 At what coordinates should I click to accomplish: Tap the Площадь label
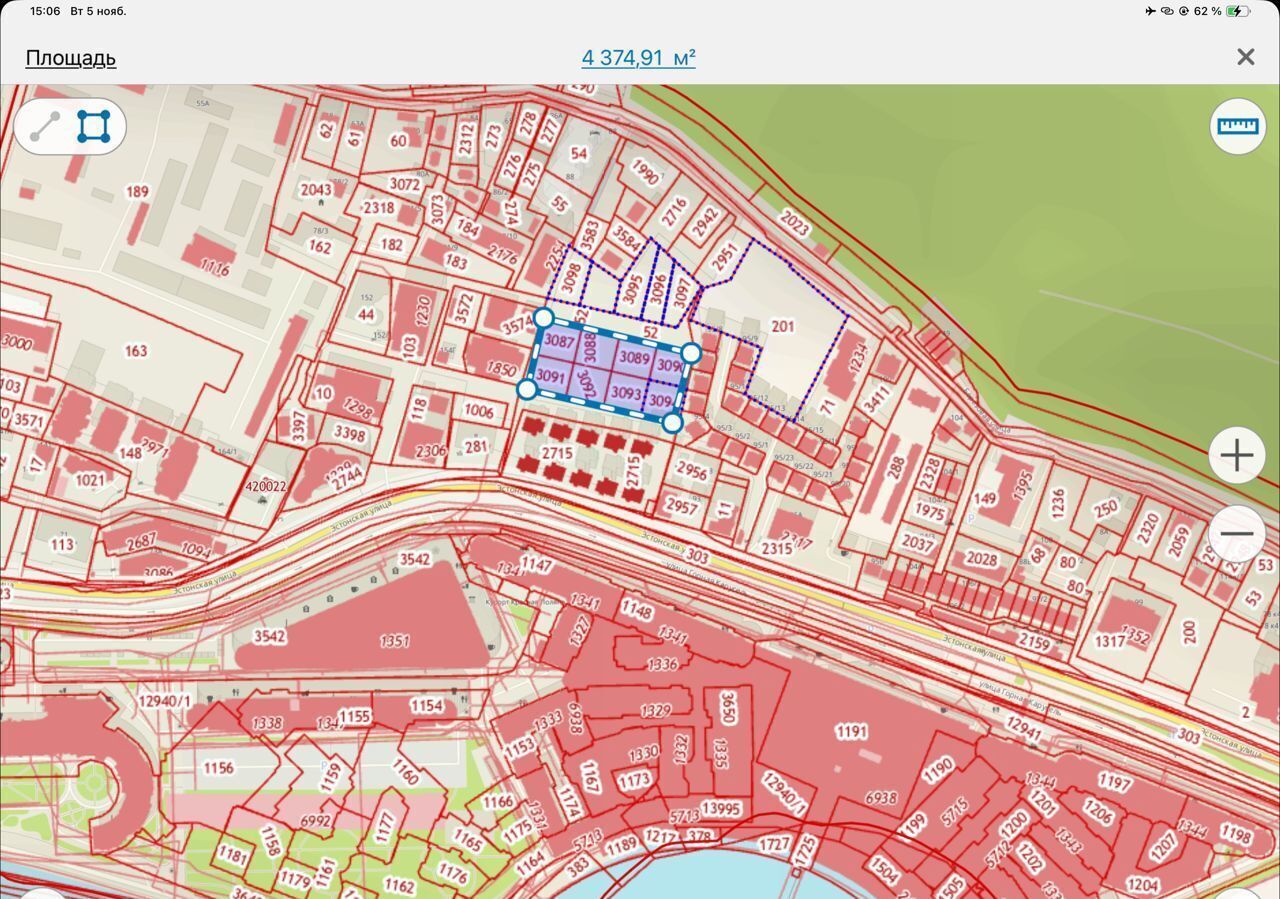coord(71,58)
